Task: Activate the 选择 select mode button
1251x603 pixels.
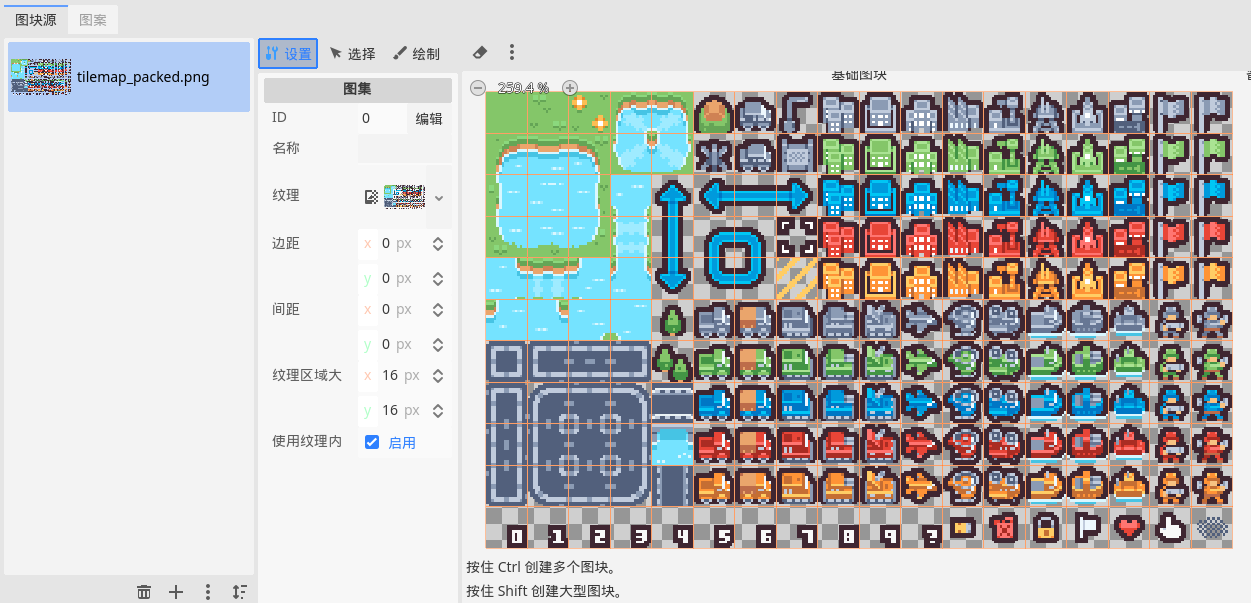Action: click(352, 53)
